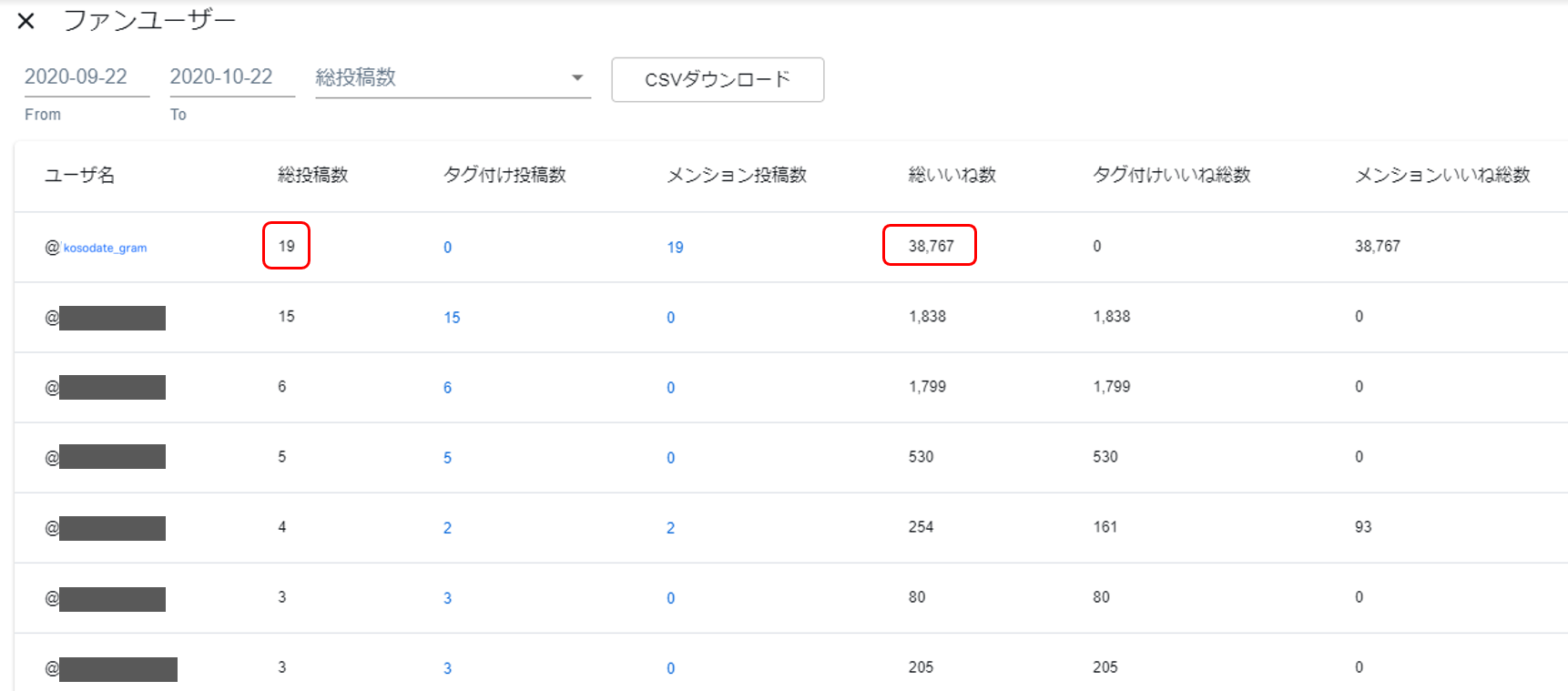Screen dimensions: 1568x691
Task: Click the ユーザ名 column header
Action: pyautogui.click(x=80, y=175)
